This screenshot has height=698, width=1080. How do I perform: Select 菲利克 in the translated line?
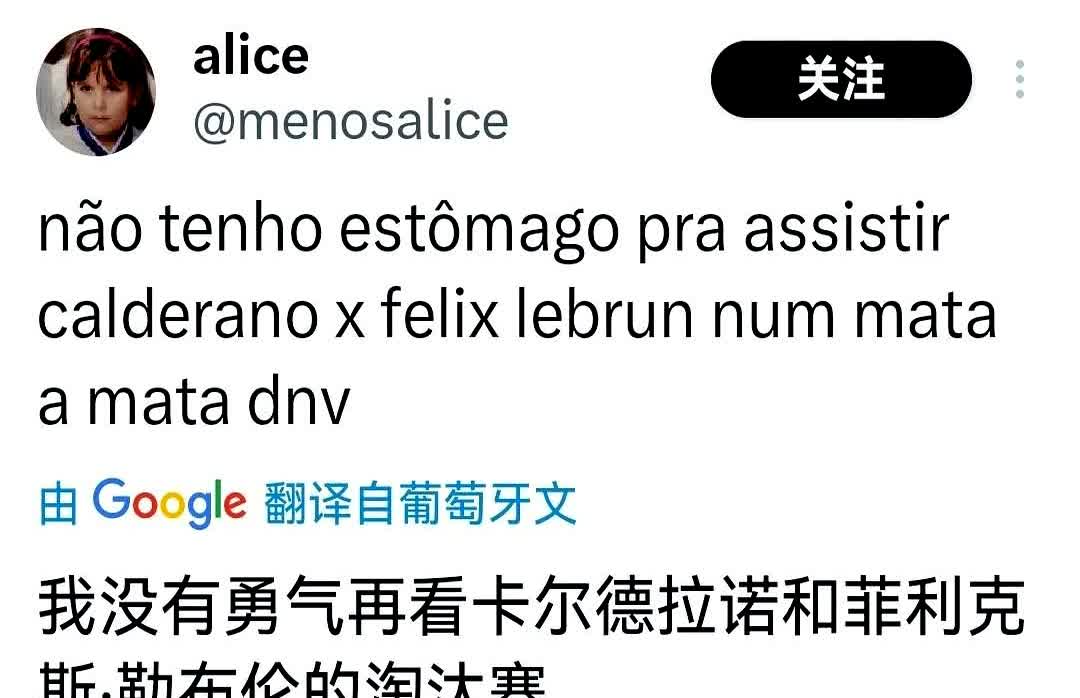933,607
